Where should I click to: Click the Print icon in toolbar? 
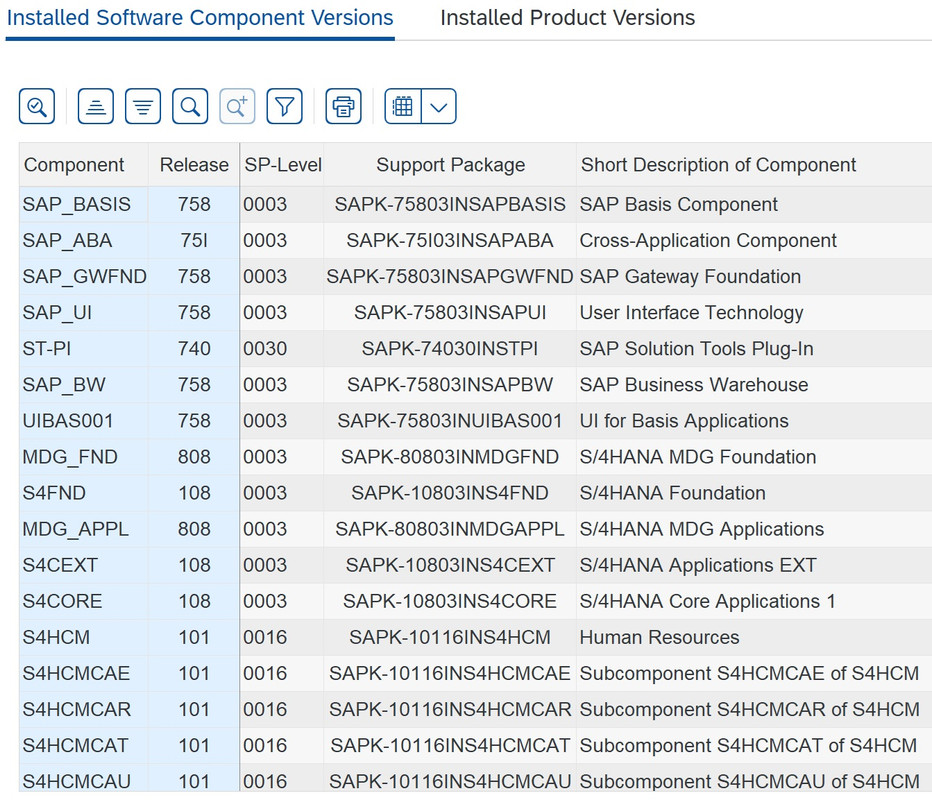[x=344, y=106]
